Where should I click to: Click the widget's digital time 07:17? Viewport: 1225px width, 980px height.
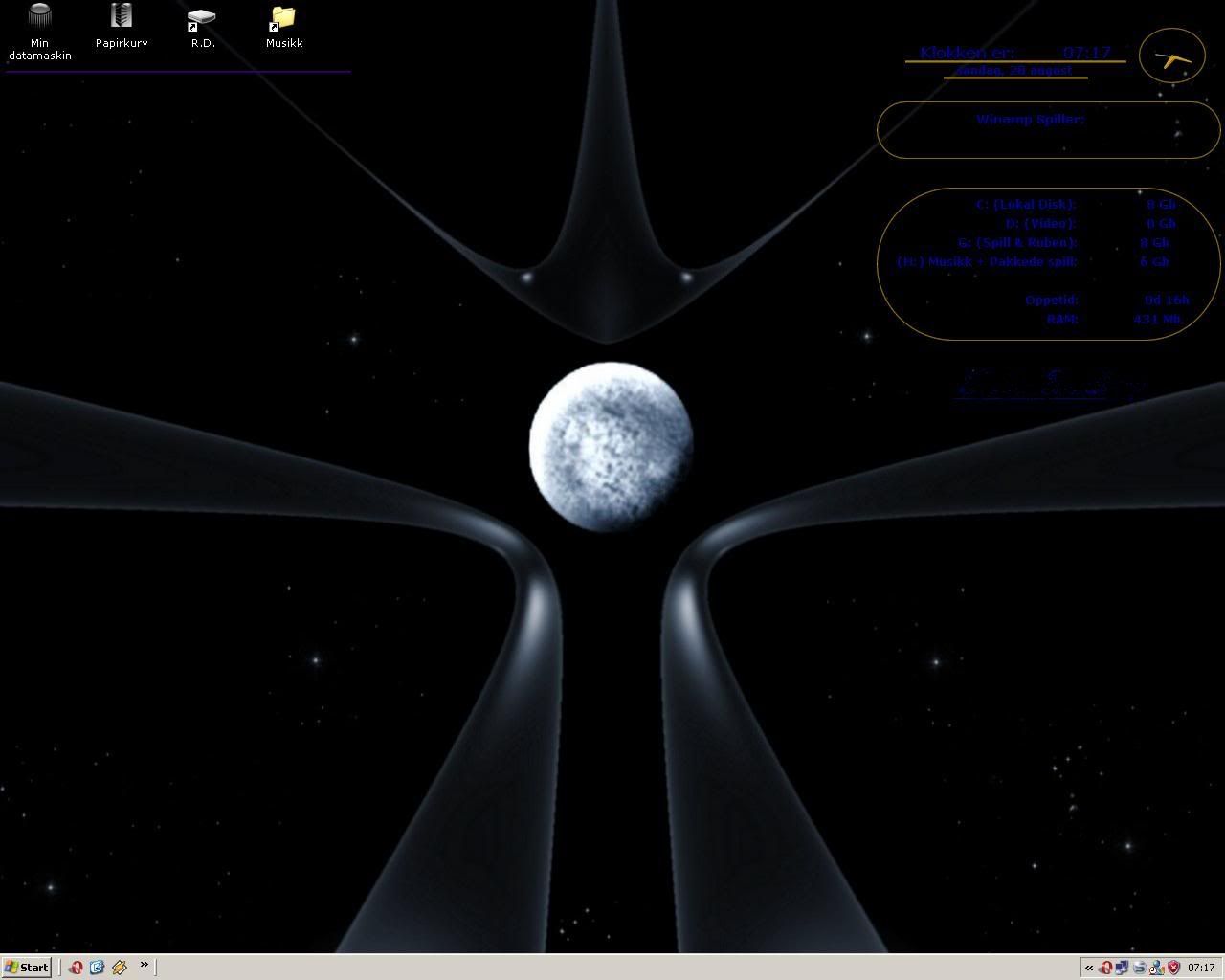point(1086,53)
